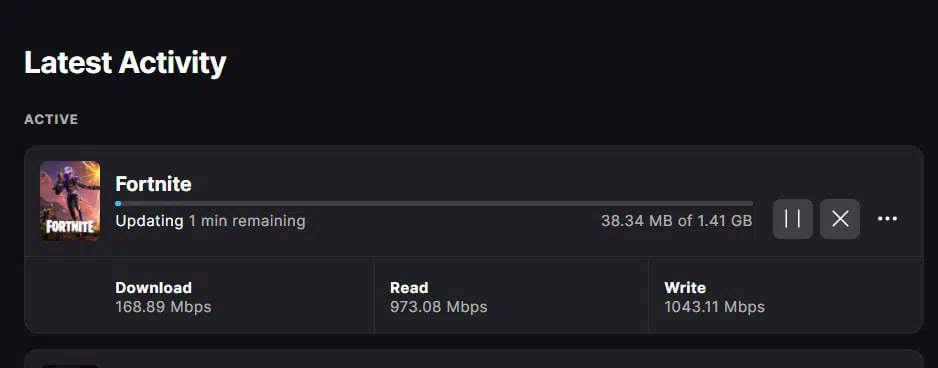Click the Latest Activity heading
The image size is (938, 368).
[x=125, y=63]
